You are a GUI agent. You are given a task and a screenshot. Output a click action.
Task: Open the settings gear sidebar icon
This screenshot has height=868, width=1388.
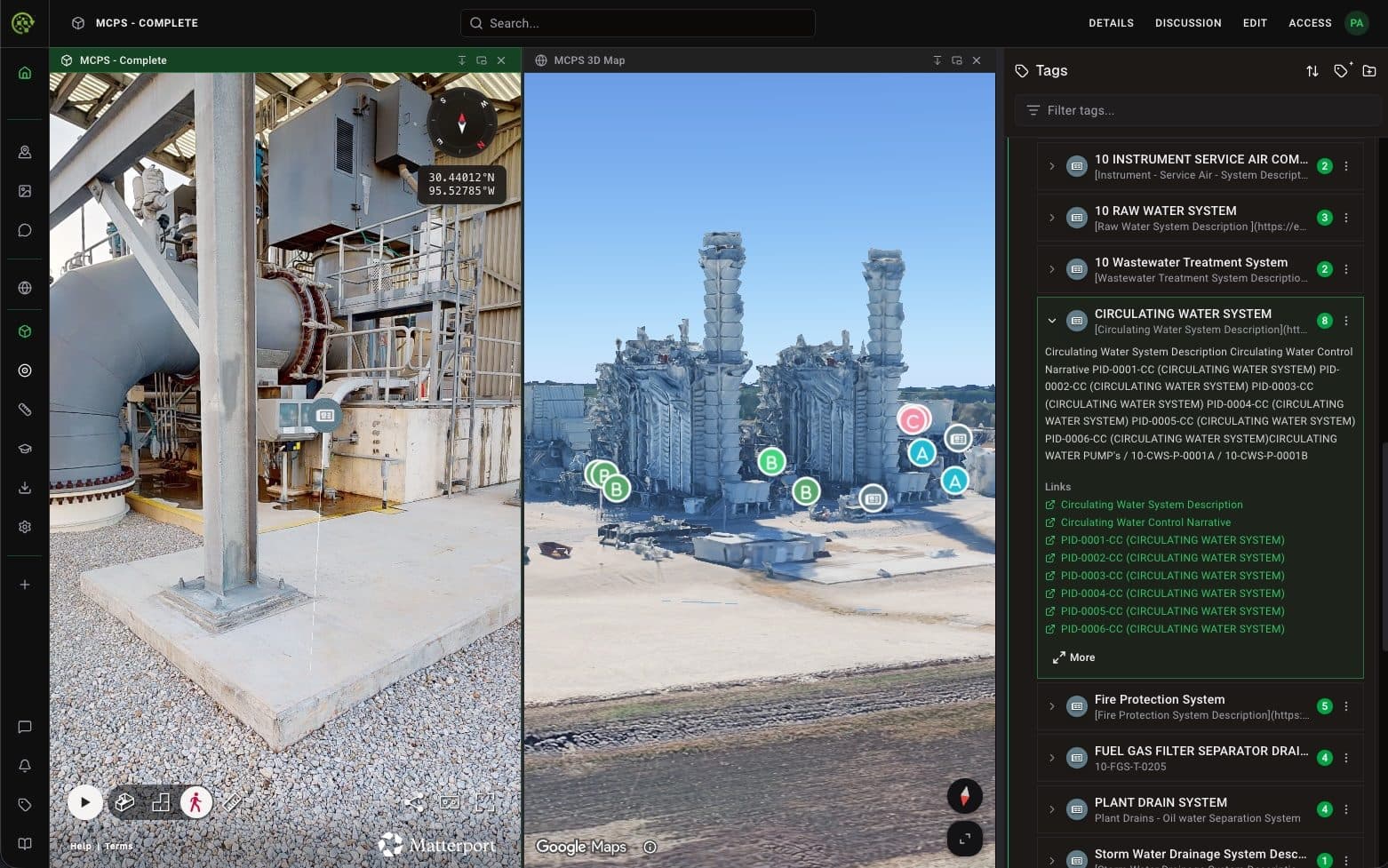(25, 527)
